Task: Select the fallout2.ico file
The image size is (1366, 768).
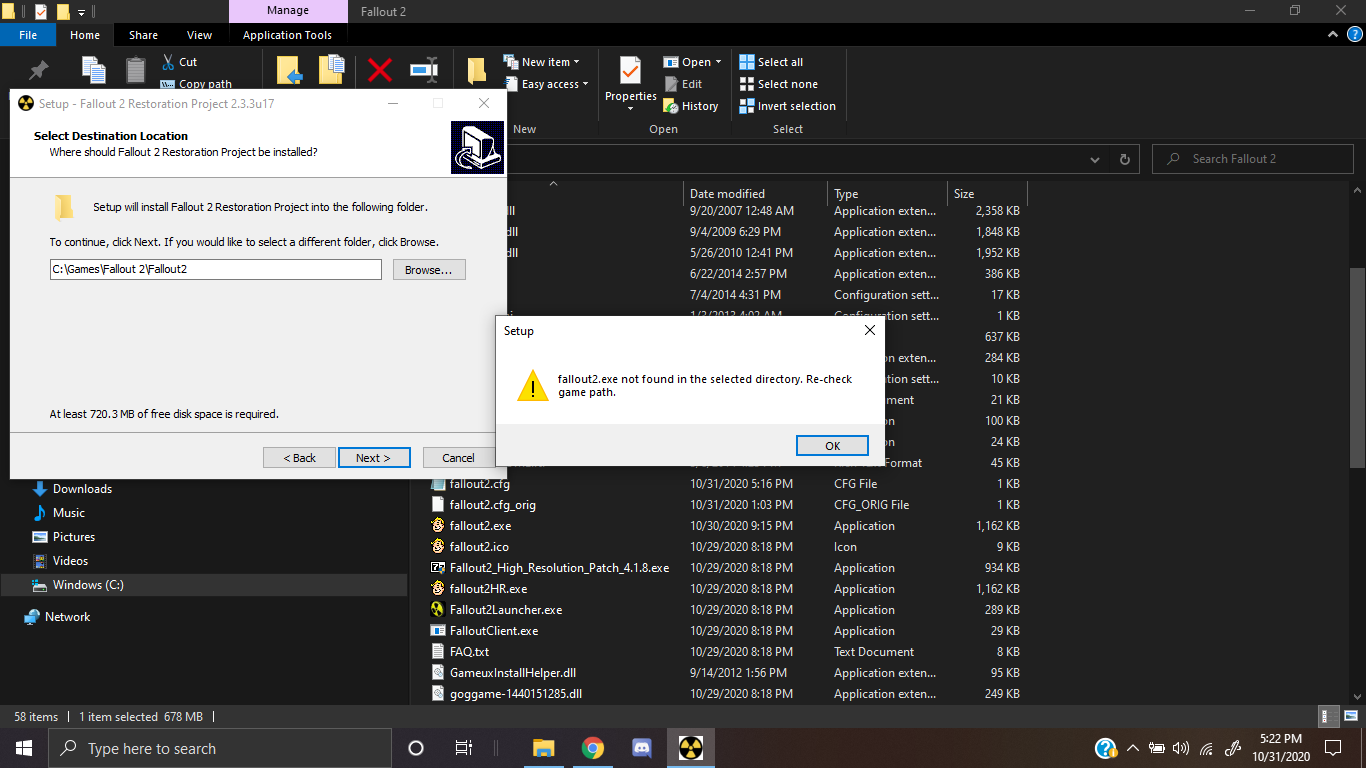Action: (479, 547)
